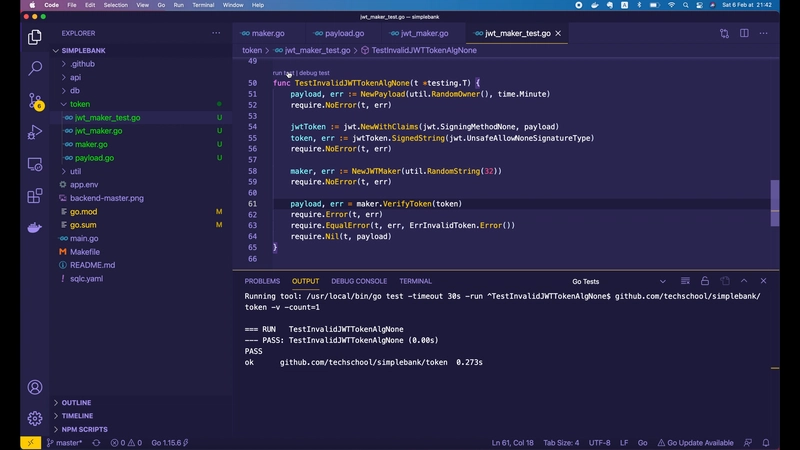Open the Run and Debug view
The height and width of the screenshot is (450, 800).
[35, 132]
